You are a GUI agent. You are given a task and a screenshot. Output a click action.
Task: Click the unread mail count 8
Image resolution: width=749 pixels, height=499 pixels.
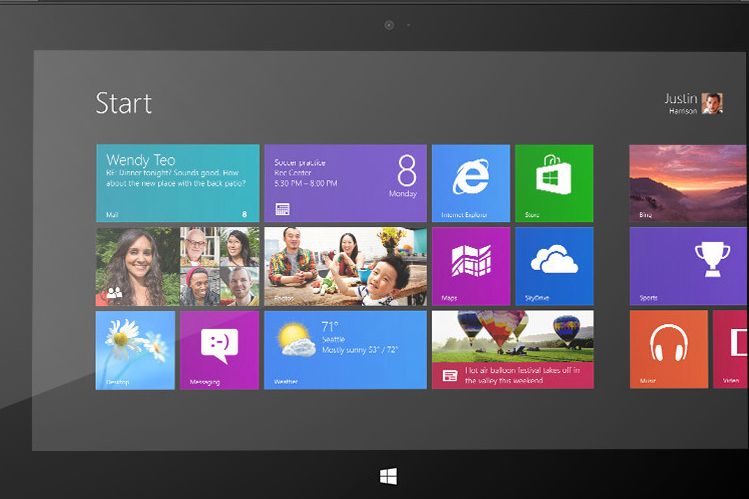(x=245, y=214)
